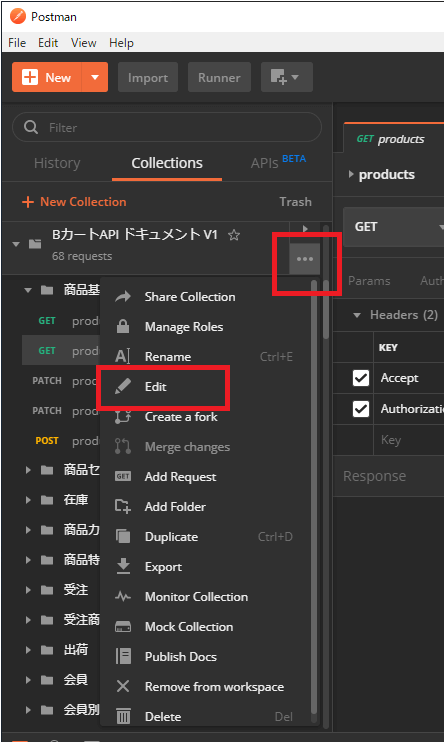Click the context menu vertical scrollbar

click(313, 497)
